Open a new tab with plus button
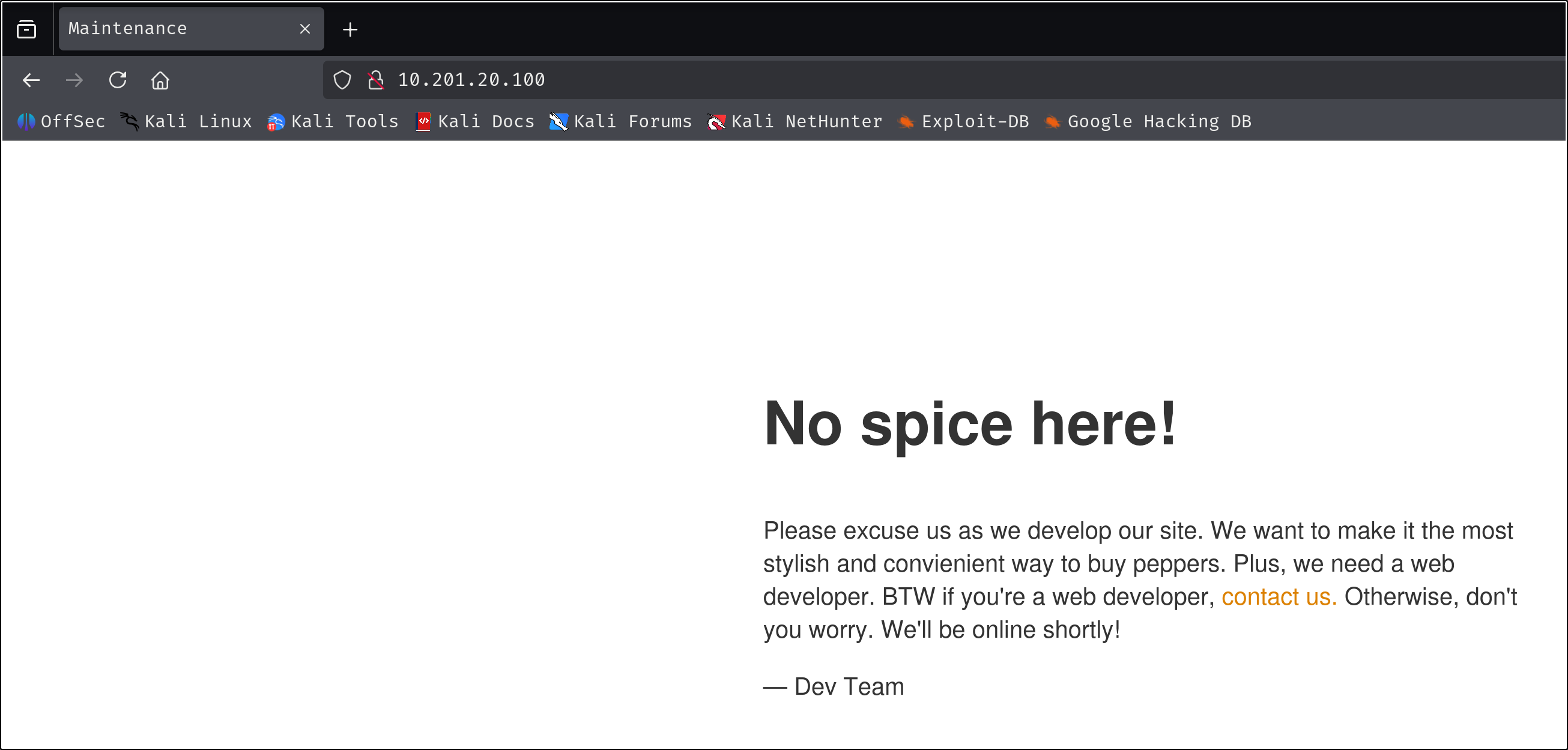The image size is (1568, 750). tap(350, 29)
